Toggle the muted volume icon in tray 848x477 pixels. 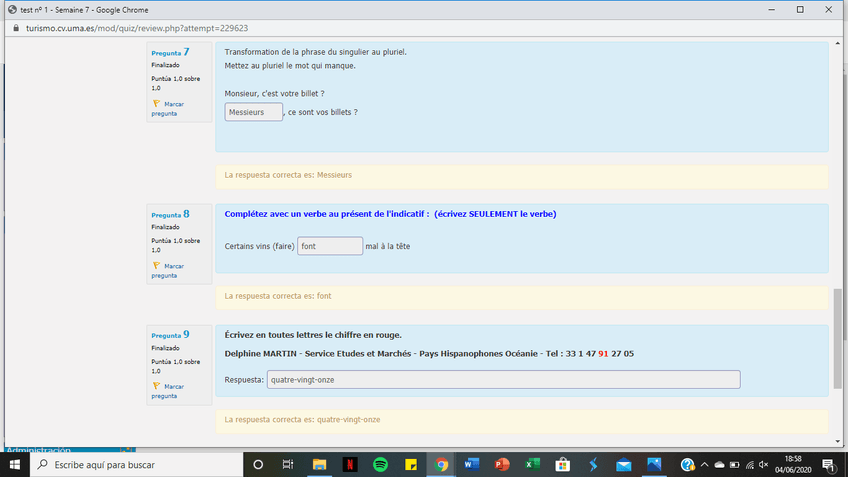click(x=765, y=465)
